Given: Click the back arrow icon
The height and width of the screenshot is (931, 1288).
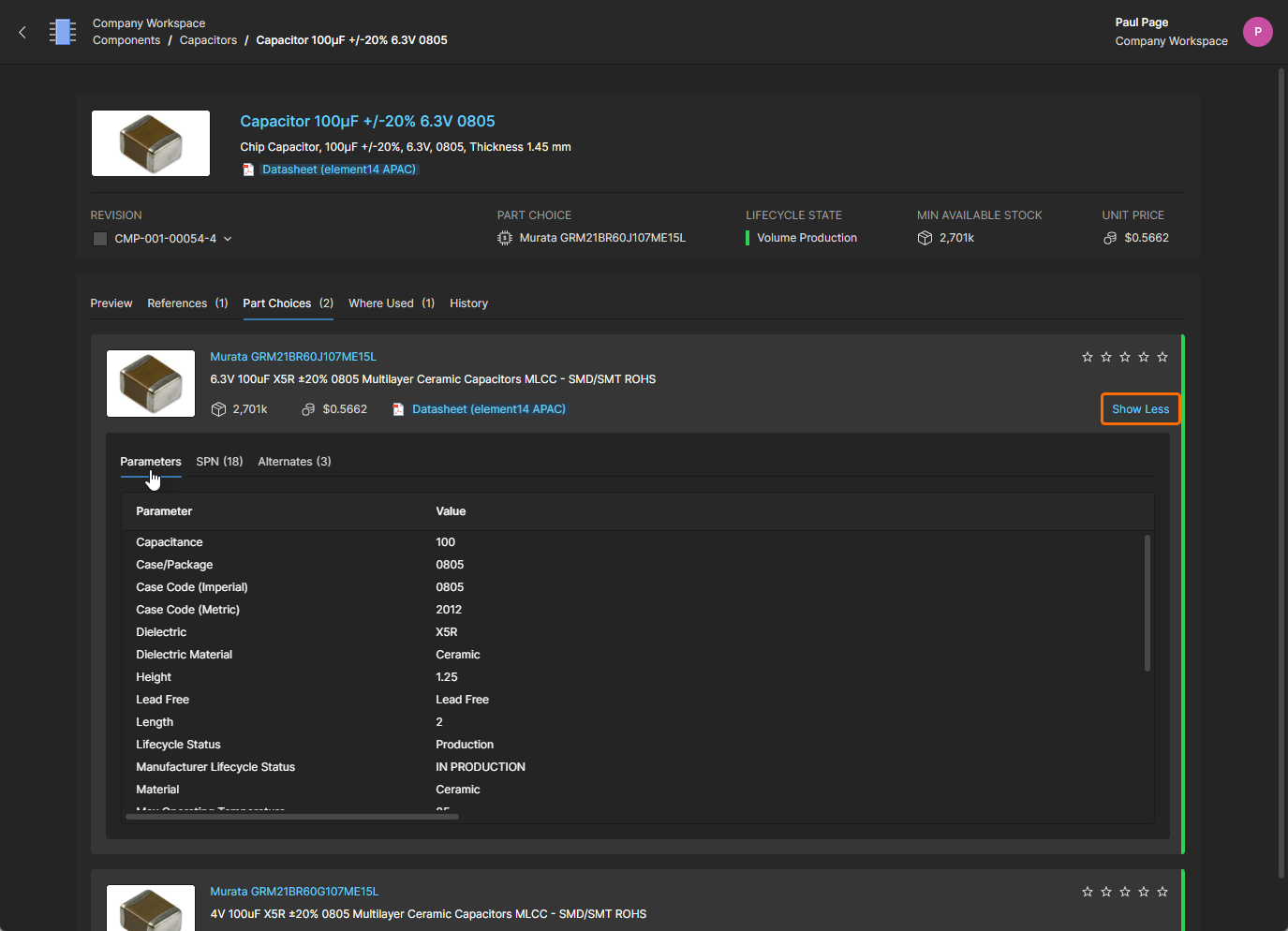Looking at the screenshot, I should (x=22, y=32).
